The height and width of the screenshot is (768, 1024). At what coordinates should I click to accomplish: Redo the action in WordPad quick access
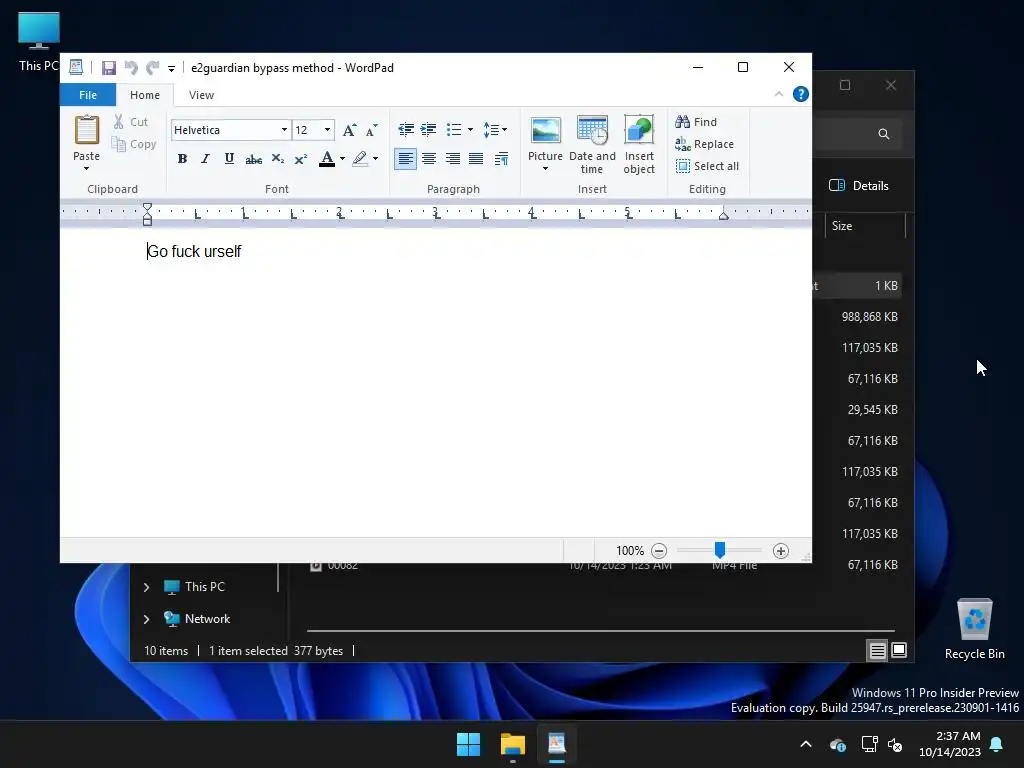(152, 68)
